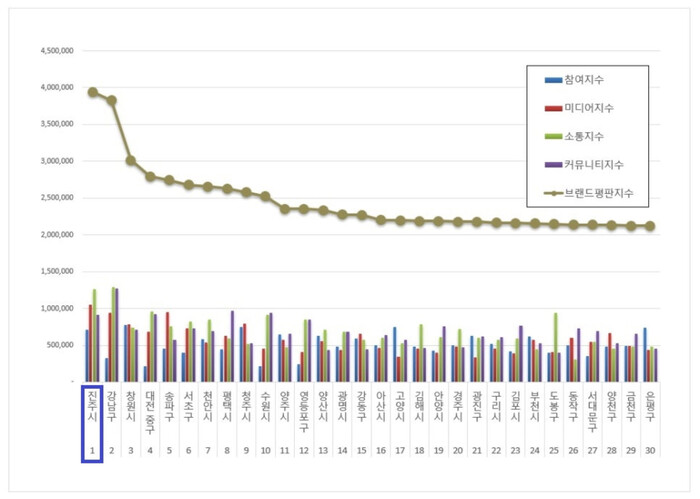The height and width of the screenshot is (499, 700).
Task: Click the tall green bar for 도봉구
Action: [x=555, y=347]
